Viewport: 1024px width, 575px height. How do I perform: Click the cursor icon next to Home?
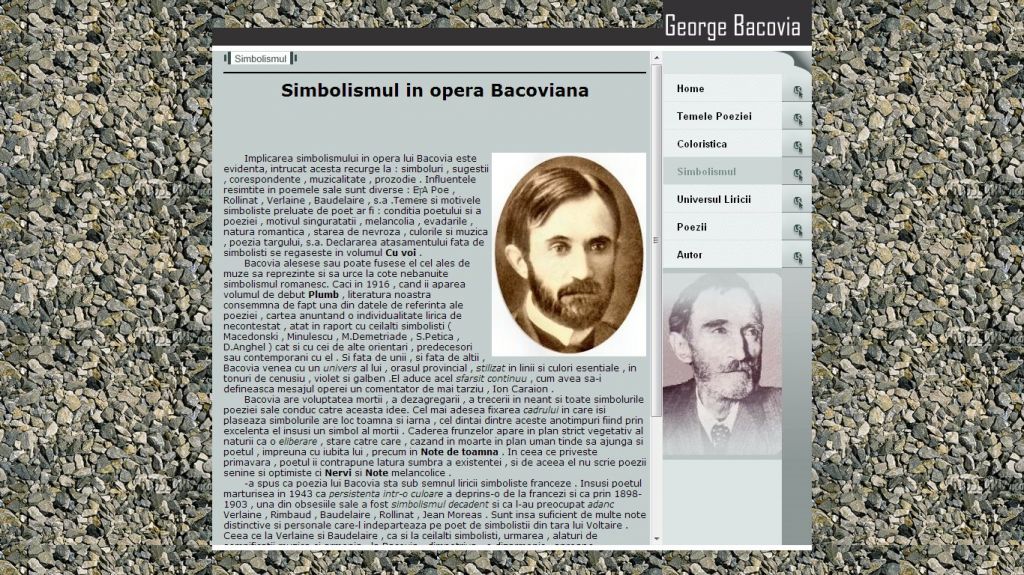click(797, 91)
